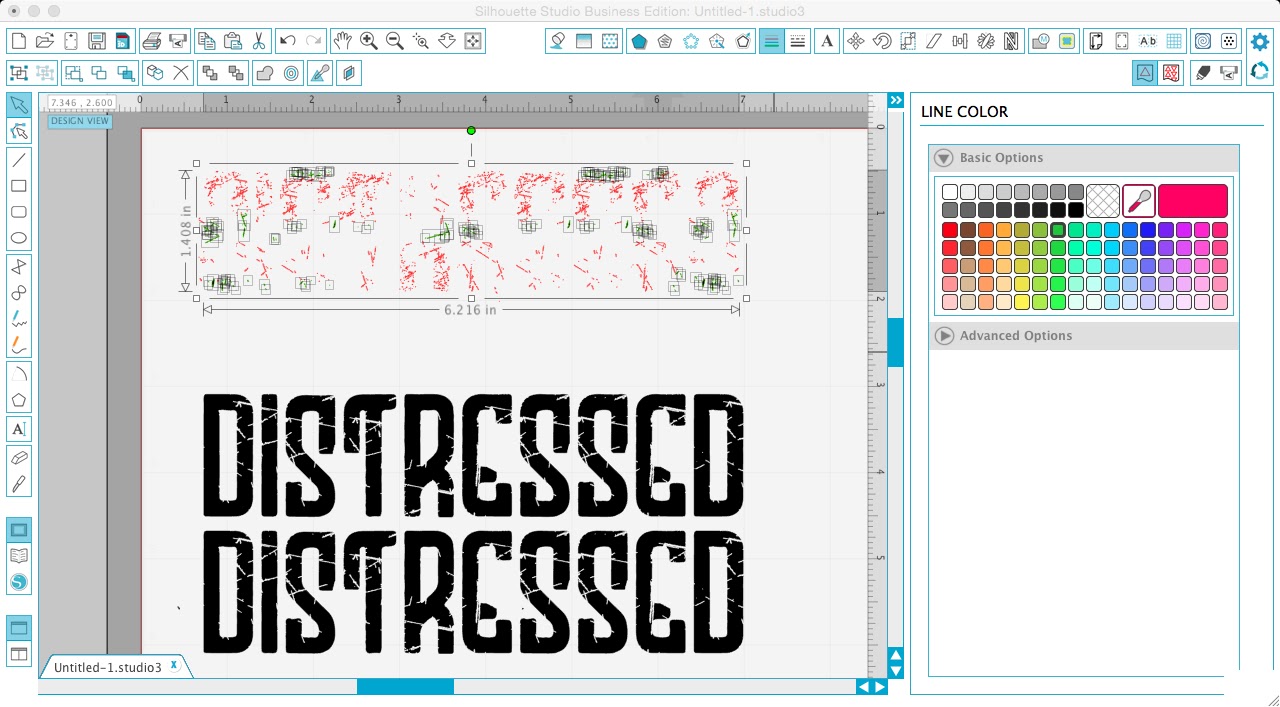This screenshot has width=1280, height=707.
Task: Collapse the Basic Options section
Action: [943, 157]
